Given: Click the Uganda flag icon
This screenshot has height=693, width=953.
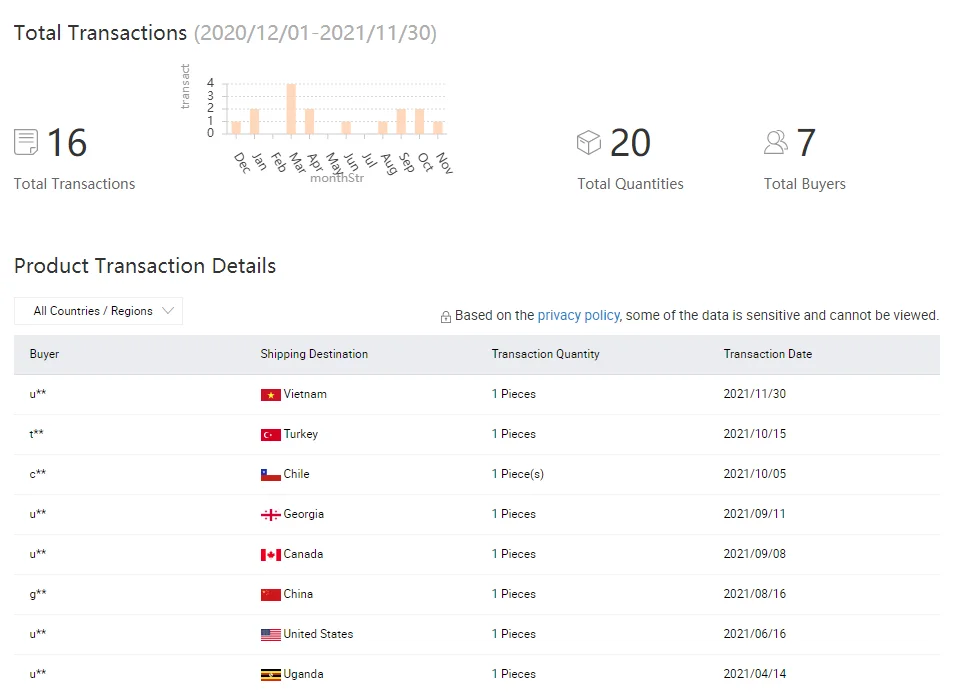Looking at the screenshot, I should pos(270,675).
